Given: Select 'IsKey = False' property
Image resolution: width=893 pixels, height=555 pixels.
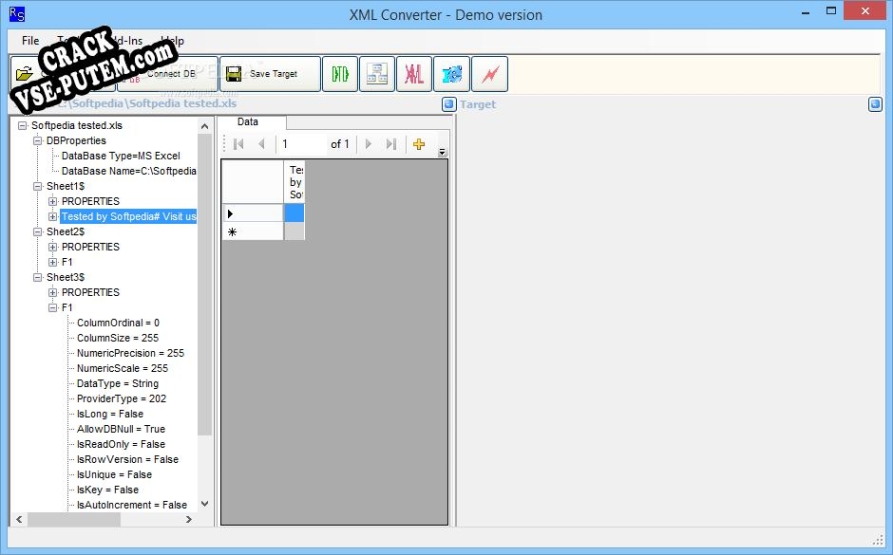Looking at the screenshot, I should (108, 490).
